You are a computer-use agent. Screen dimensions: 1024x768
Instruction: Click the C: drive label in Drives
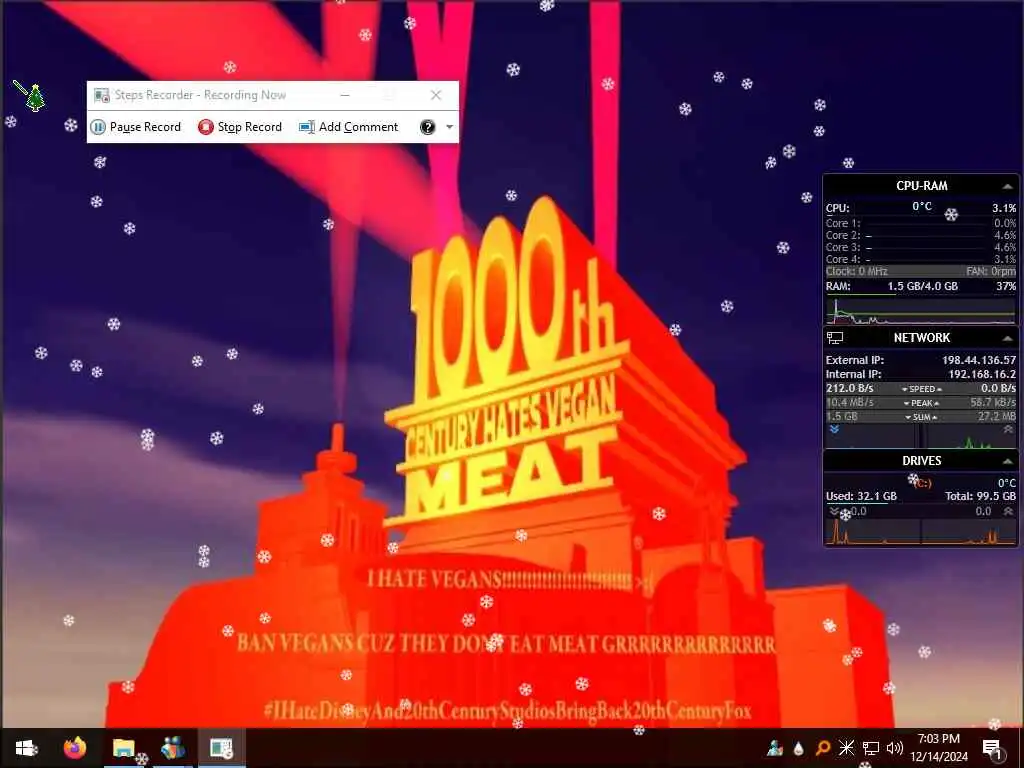click(x=922, y=483)
